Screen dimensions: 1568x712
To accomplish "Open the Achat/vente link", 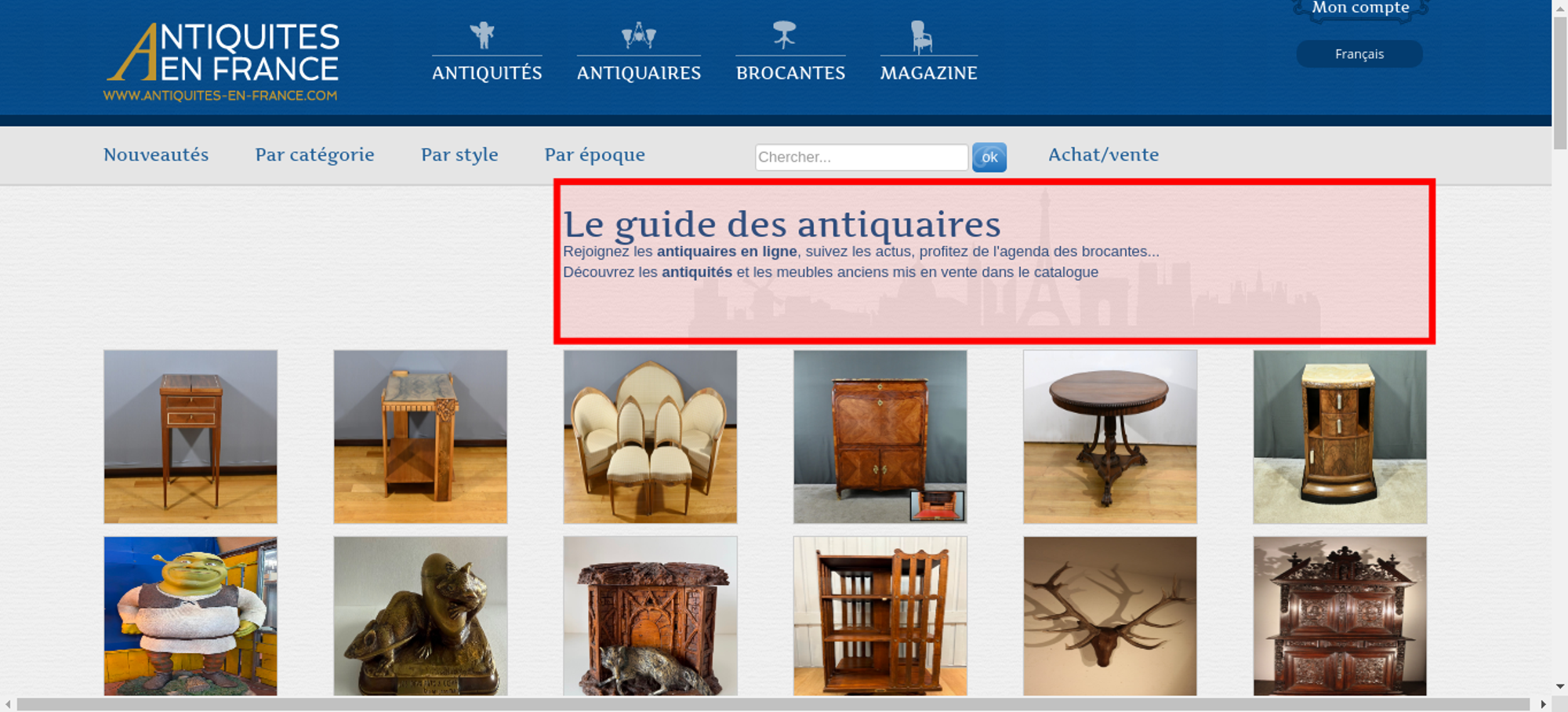I will [1103, 154].
